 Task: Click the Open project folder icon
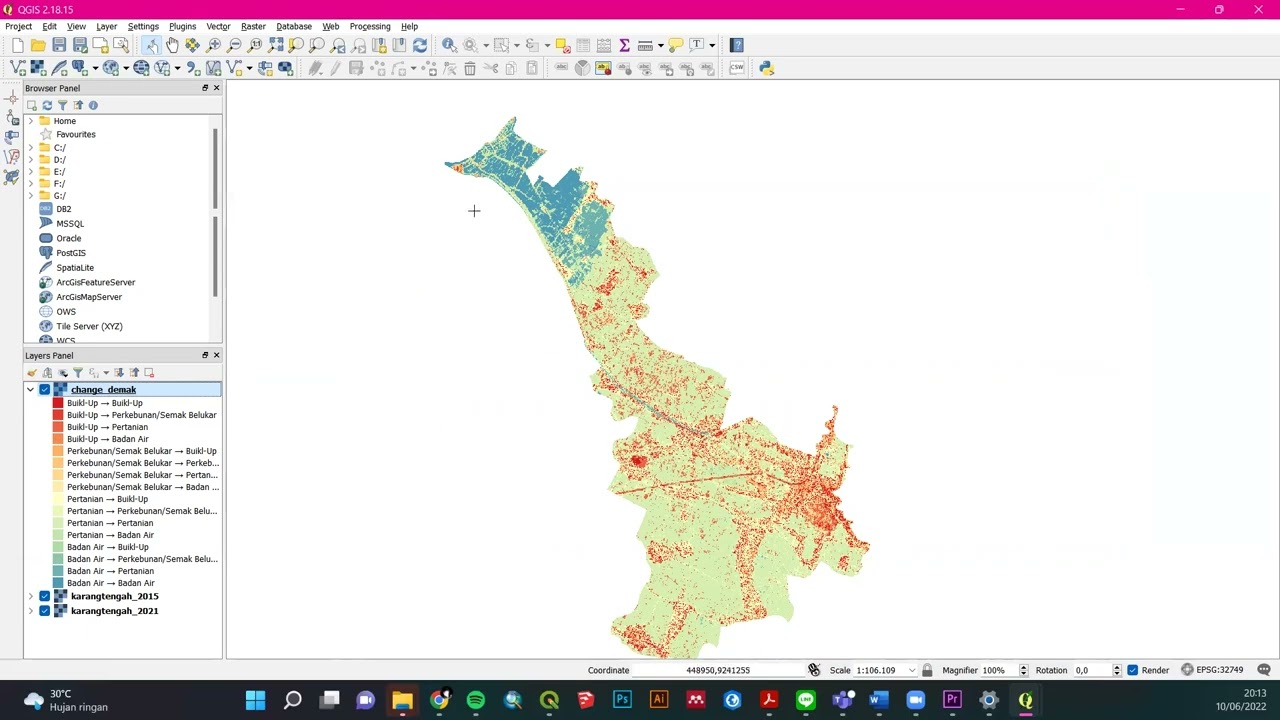(38, 45)
